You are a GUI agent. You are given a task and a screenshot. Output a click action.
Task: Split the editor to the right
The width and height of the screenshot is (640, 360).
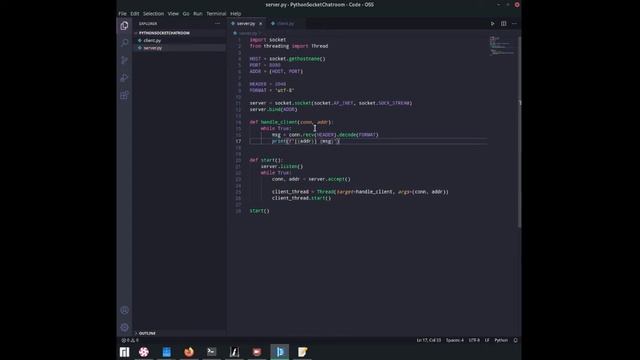504,24
